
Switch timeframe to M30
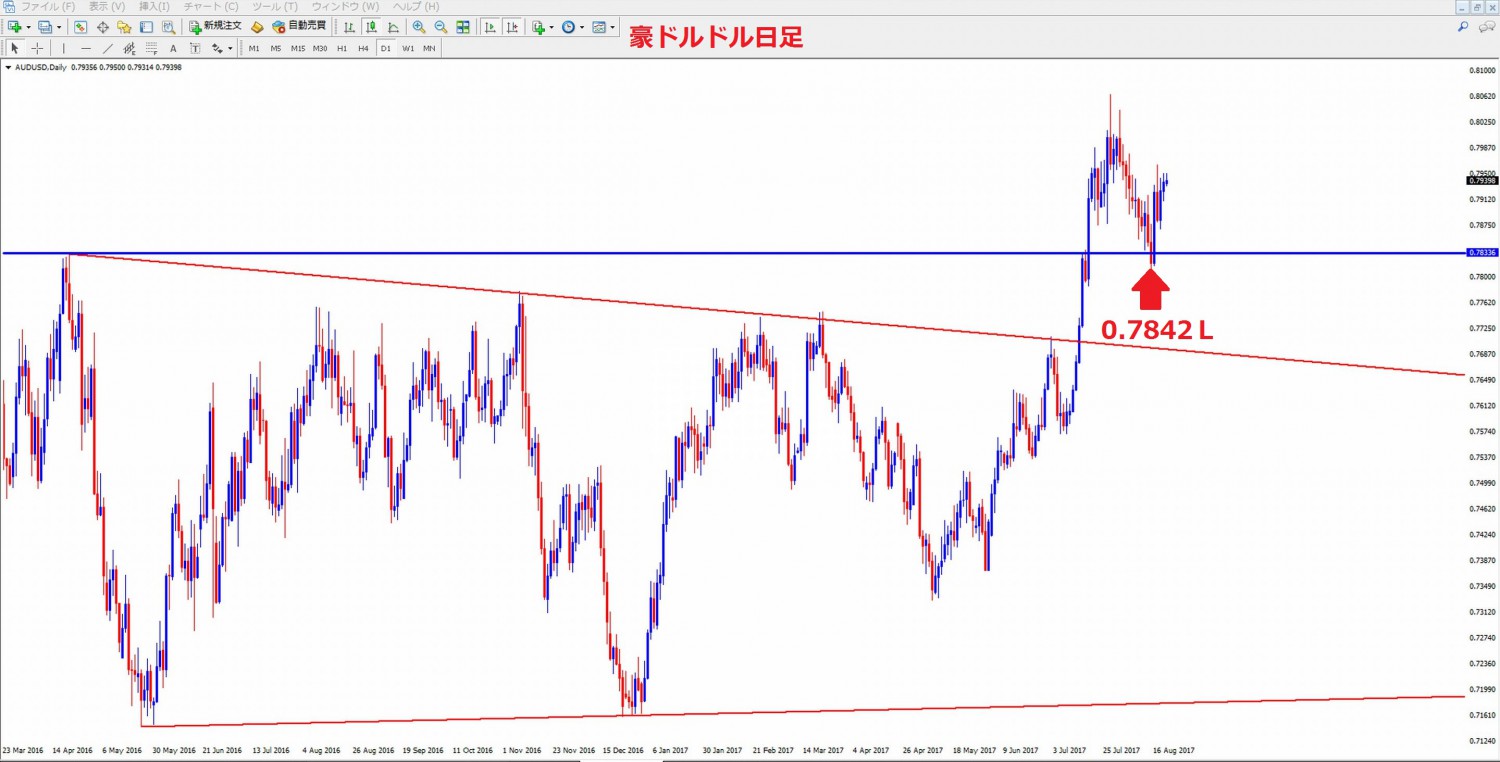[x=320, y=48]
